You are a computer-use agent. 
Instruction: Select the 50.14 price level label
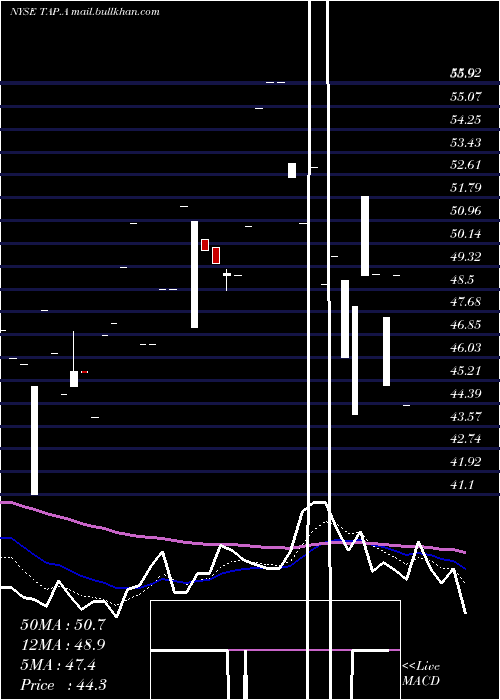click(466, 233)
